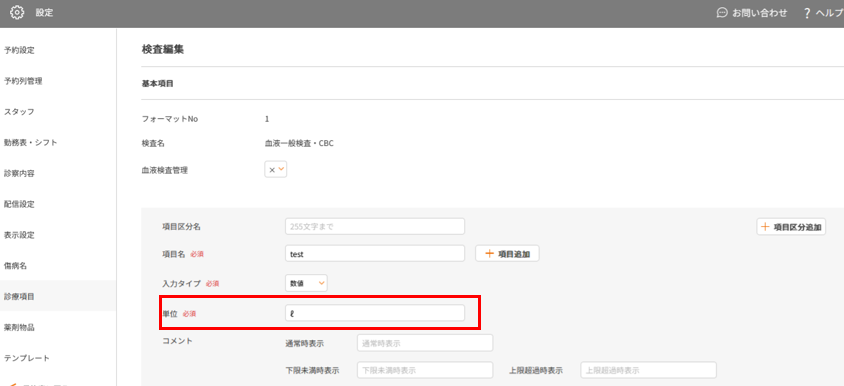Select 表示設定 in the sidebar
The height and width of the screenshot is (386, 844).
[x=19, y=235]
